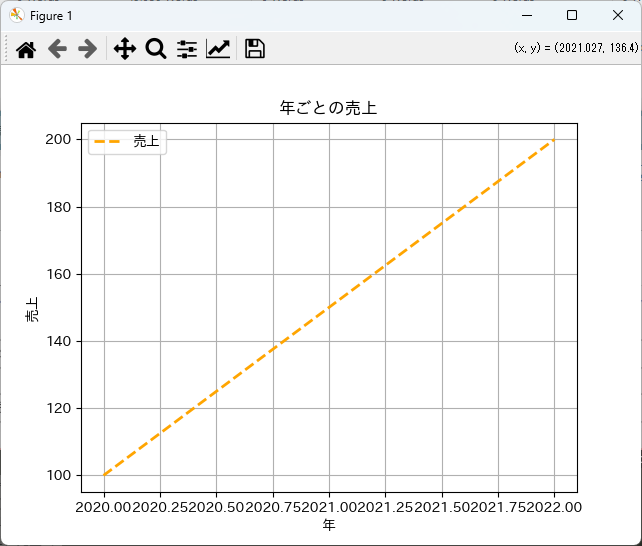Image resolution: width=642 pixels, height=546 pixels.
Task: Minimize the Figure 1 window
Action: 526,15
